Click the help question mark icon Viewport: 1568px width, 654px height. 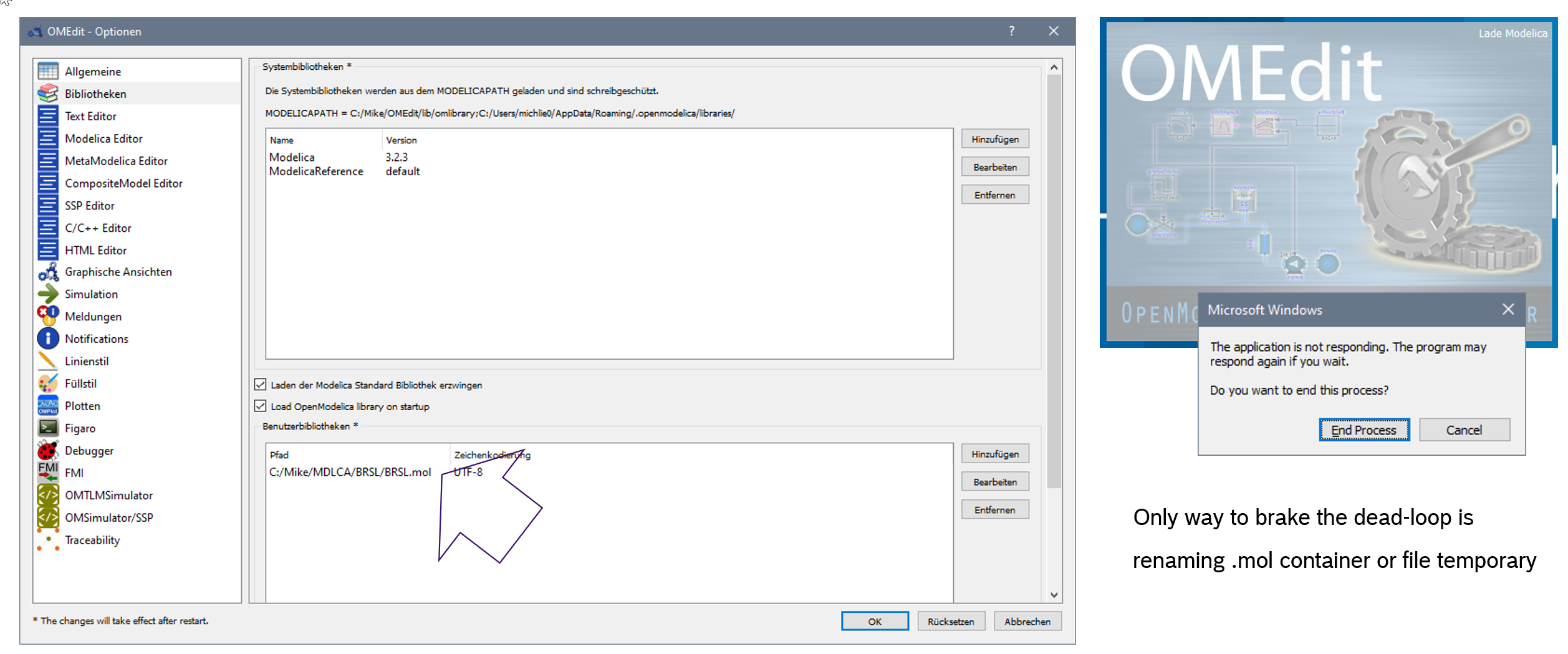pyautogui.click(x=1012, y=31)
